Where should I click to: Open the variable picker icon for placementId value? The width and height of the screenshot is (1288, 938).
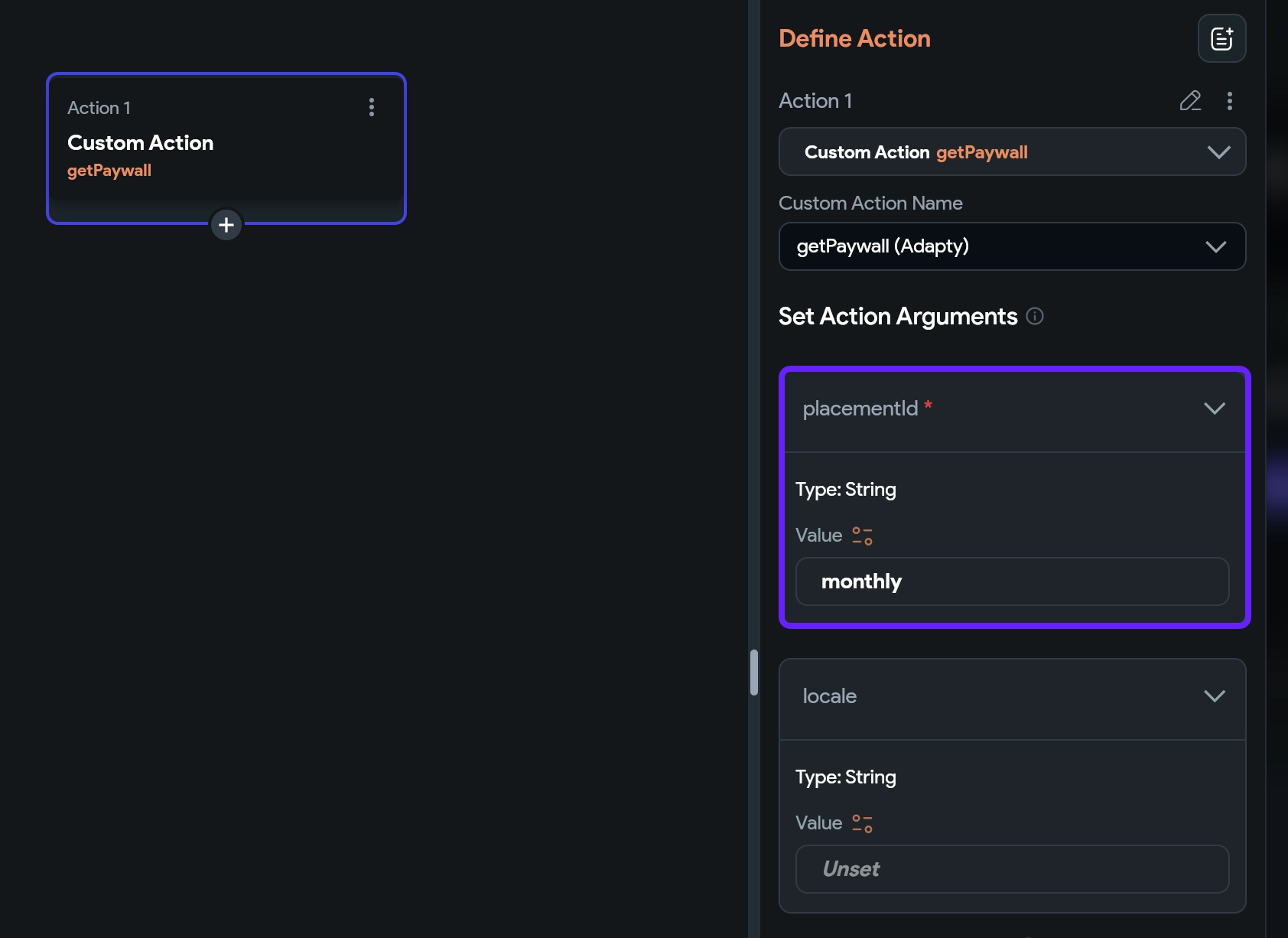pos(863,536)
